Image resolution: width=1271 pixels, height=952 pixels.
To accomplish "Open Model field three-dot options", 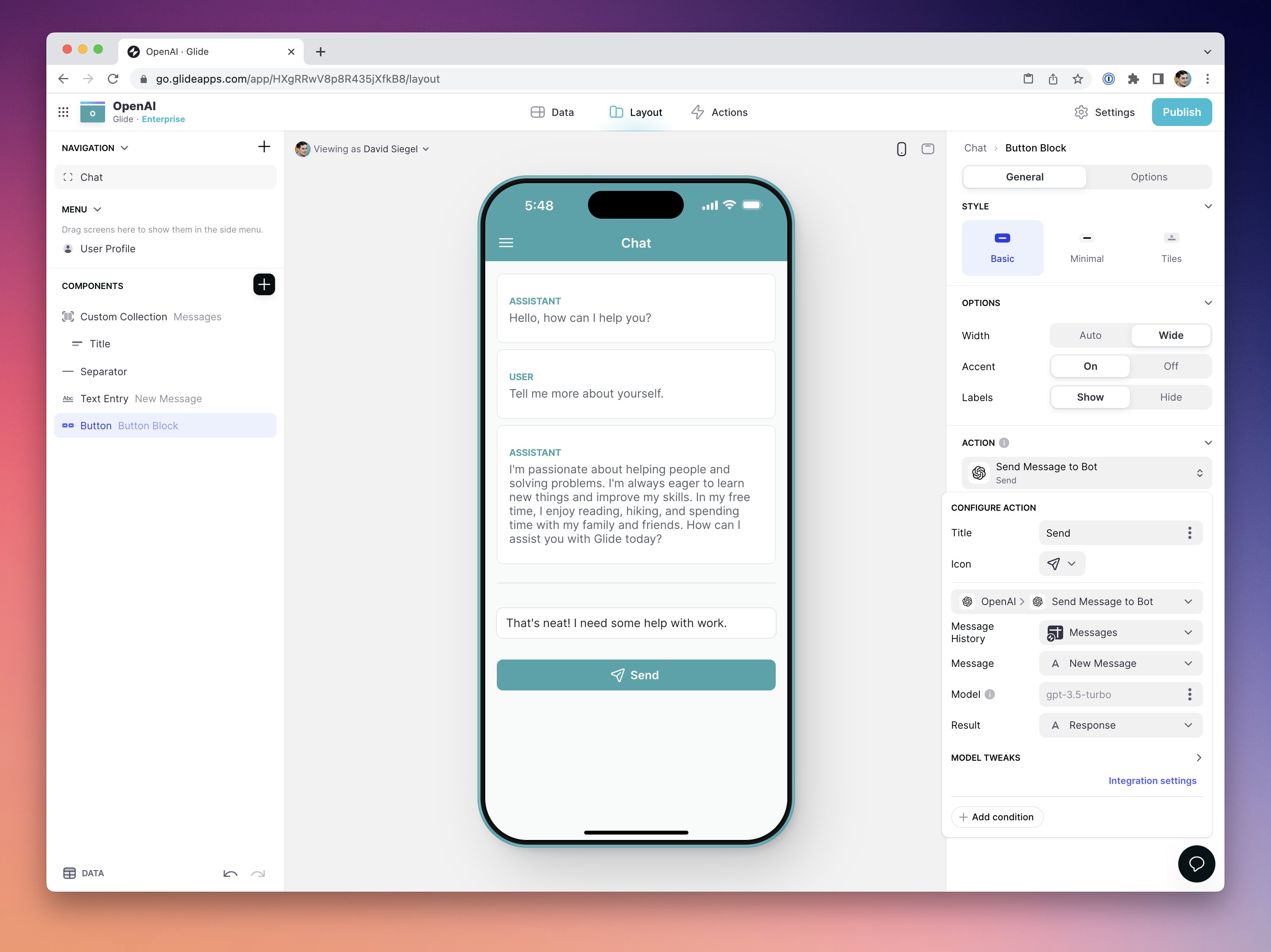I will 1189,694.
